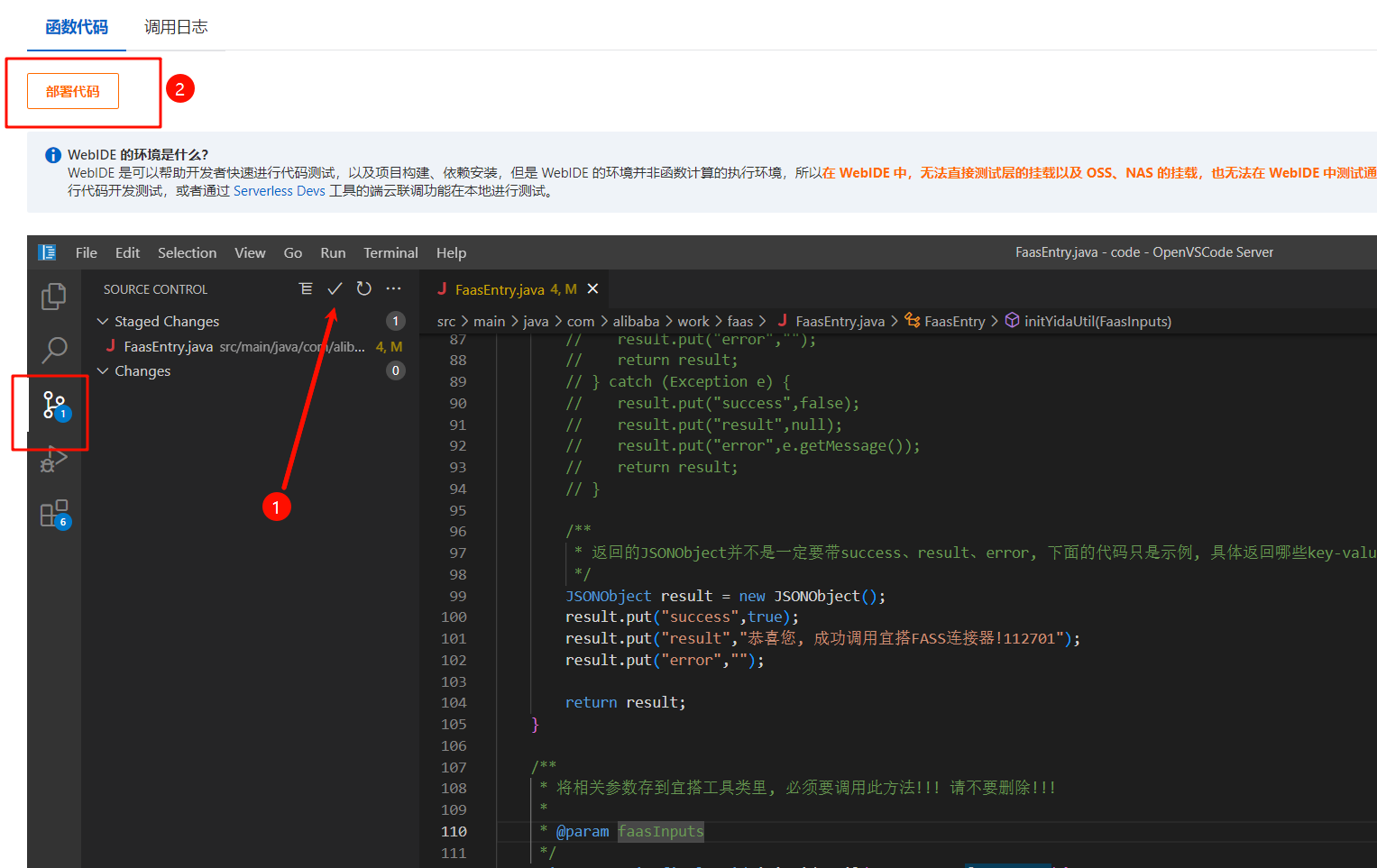Image resolution: width=1377 pixels, height=868 pixels.
Task: Click the info icon beside WebIDE notice
Action: pyautogui.click(x=53, y=155)
